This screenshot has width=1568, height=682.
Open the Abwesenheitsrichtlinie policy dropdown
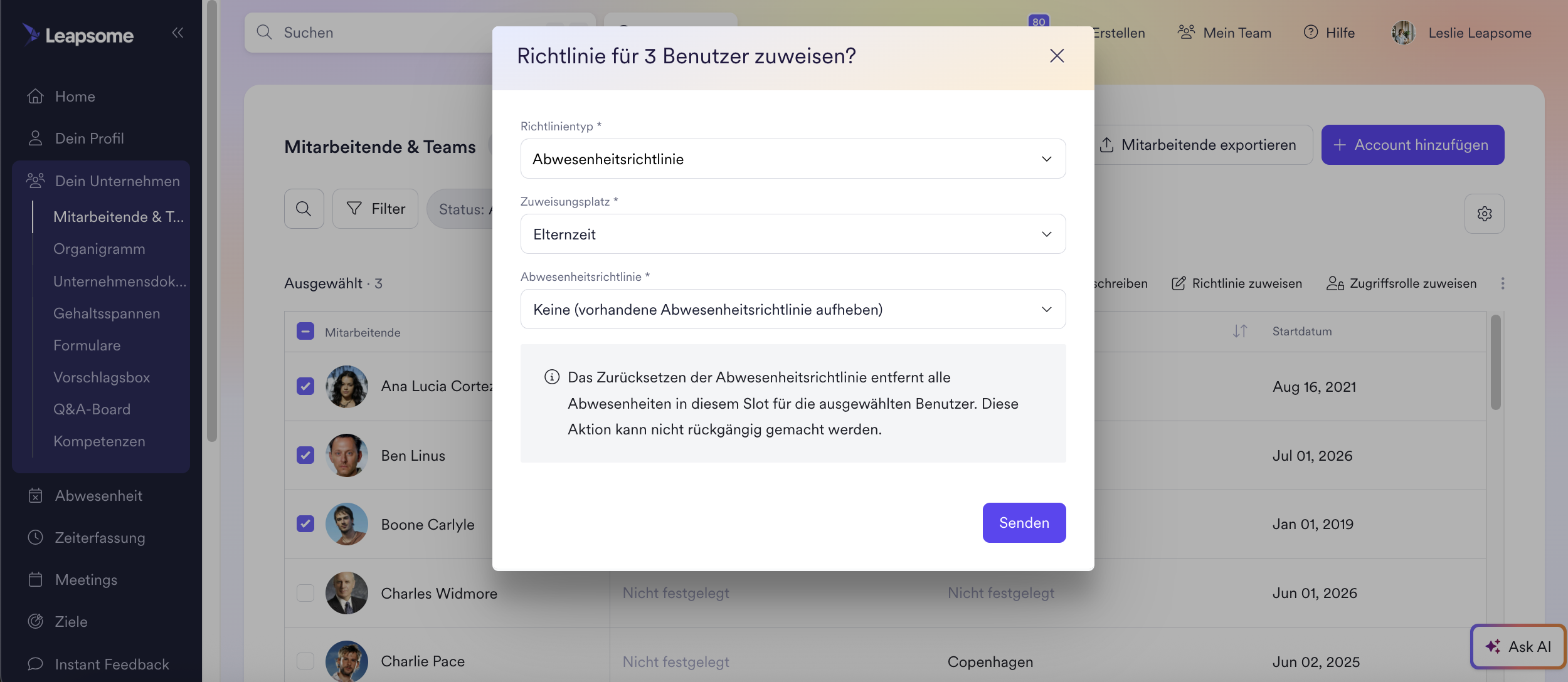click(x=793, y=309)
